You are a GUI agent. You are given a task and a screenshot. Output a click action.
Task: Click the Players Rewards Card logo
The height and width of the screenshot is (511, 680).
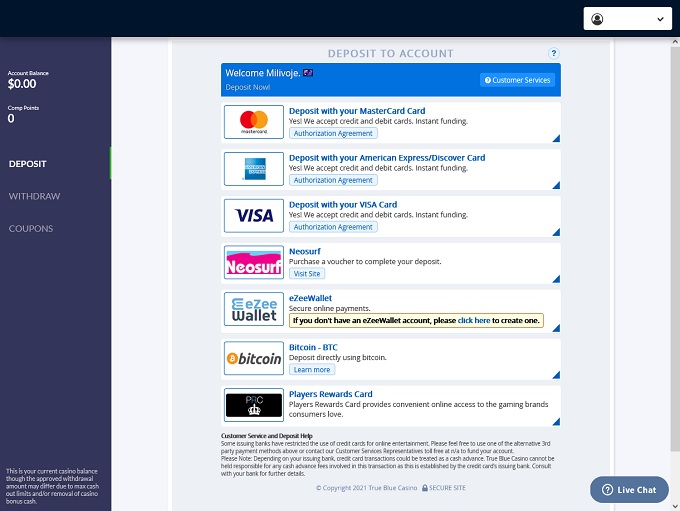coord(254,405)
